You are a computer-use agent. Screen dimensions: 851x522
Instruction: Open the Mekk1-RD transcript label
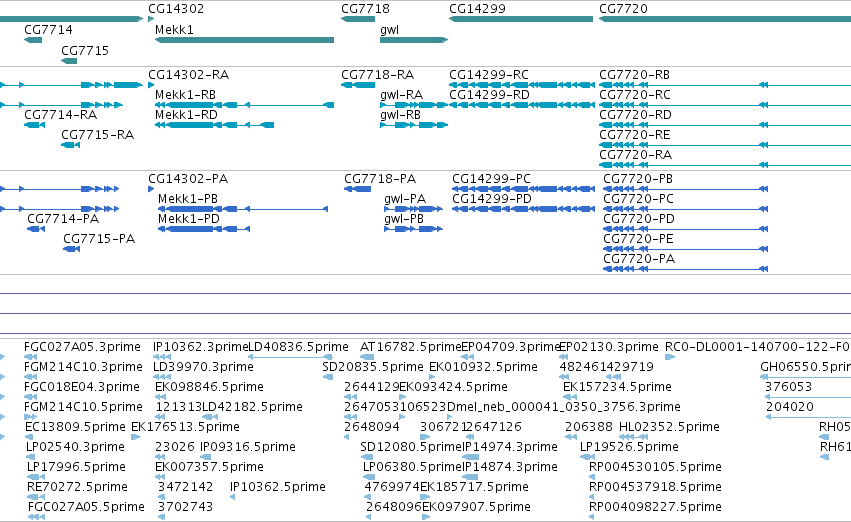point(186,114)
